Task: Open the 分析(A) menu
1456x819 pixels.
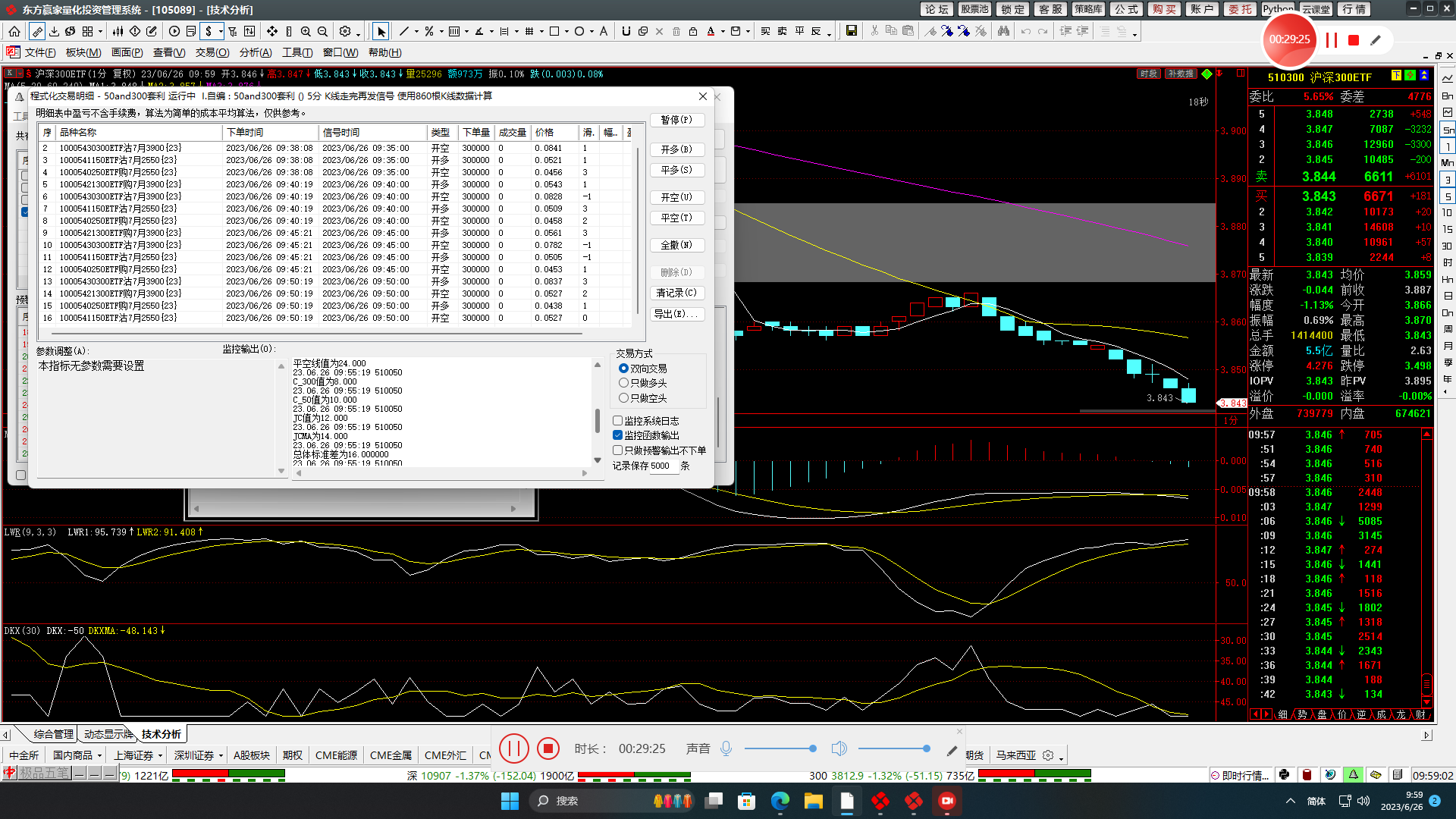Action: (x=256, y=52)
